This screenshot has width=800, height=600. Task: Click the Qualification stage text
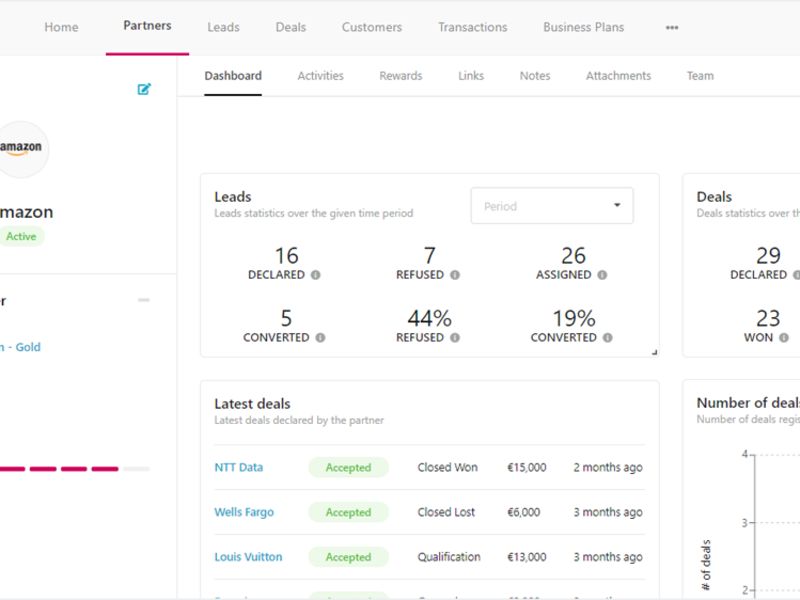pos(449,557)
